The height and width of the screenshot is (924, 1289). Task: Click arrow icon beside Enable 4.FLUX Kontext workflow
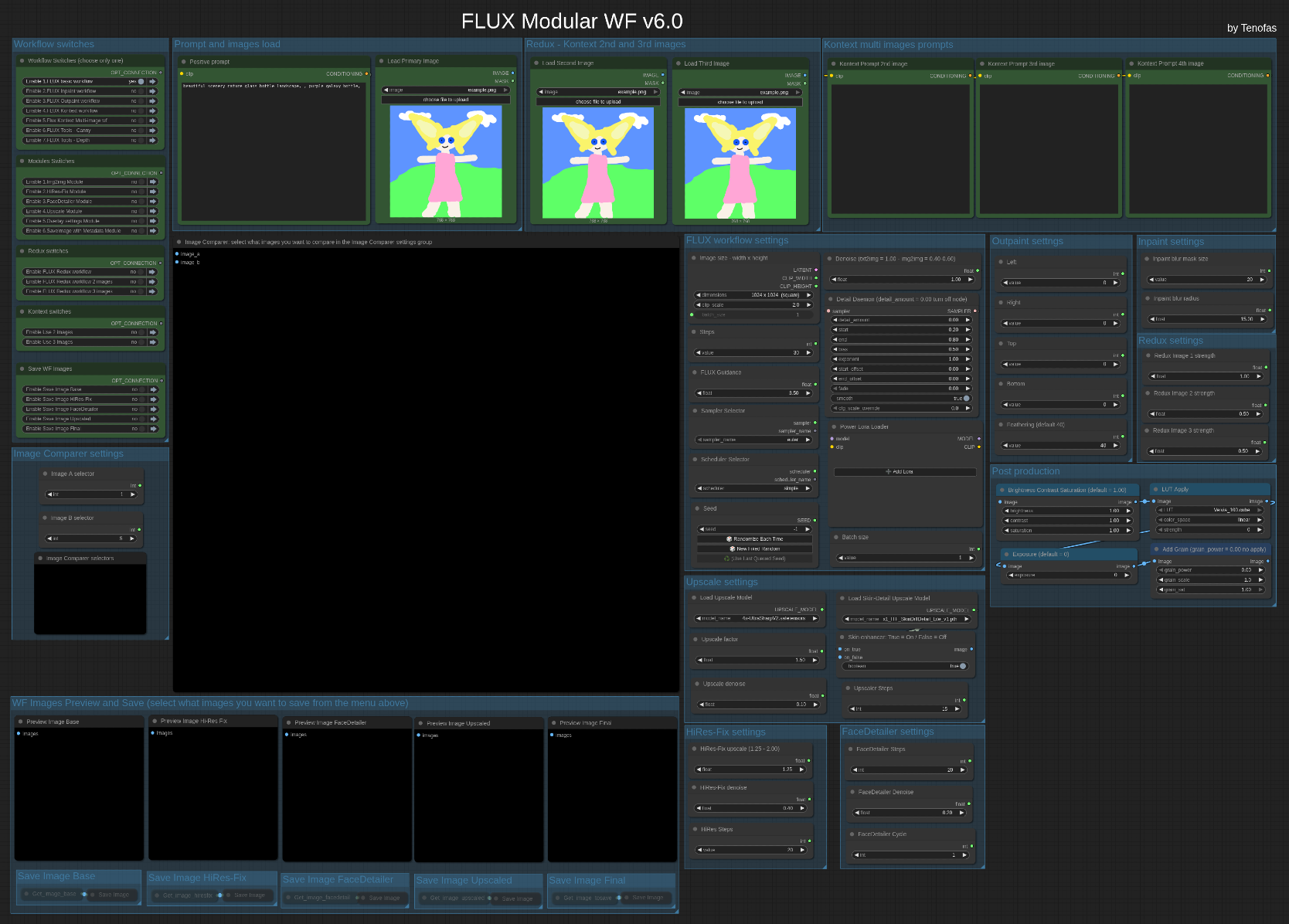152,111
